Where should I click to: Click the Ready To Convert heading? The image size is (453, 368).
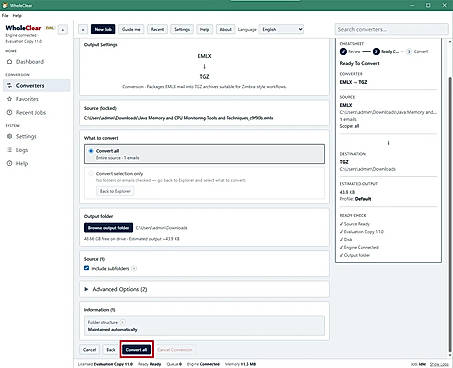coord(359,63)
